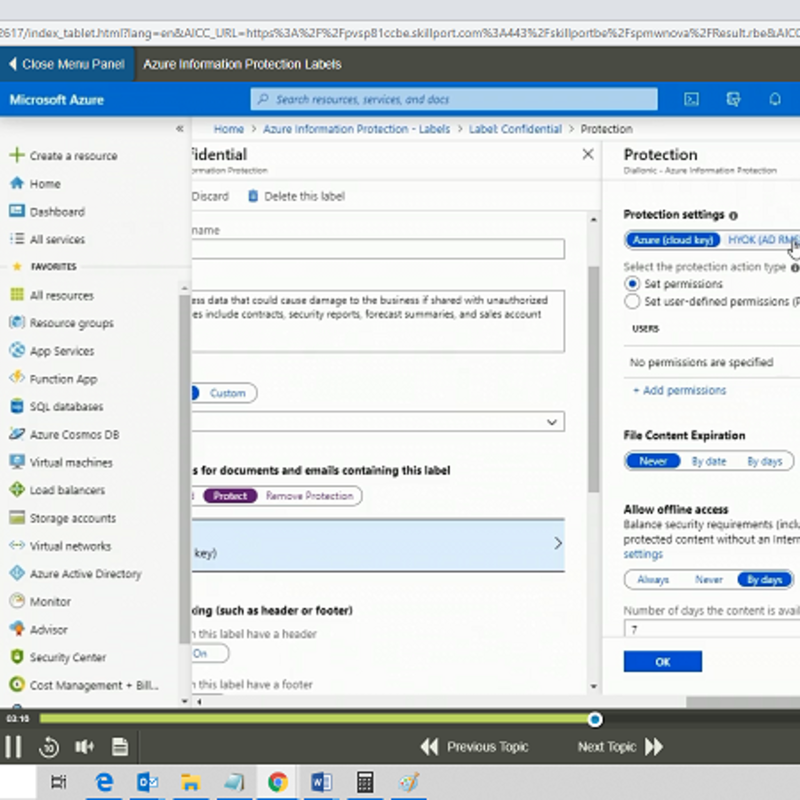Click the video progress slider handle
The height and width of the screenshot is (800, 800).
coord(594,719)
